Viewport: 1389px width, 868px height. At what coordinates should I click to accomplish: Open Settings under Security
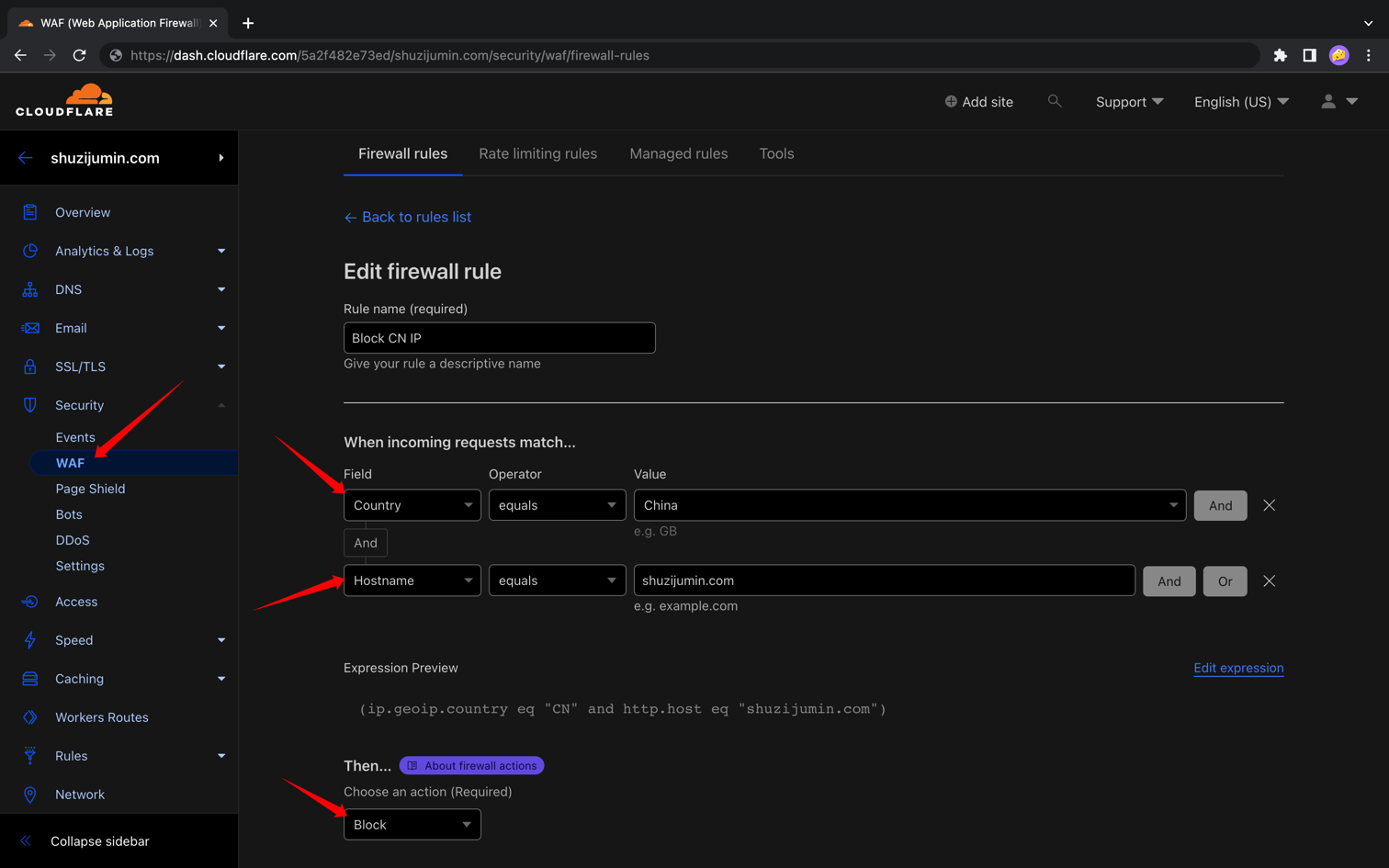pos(80,566)
